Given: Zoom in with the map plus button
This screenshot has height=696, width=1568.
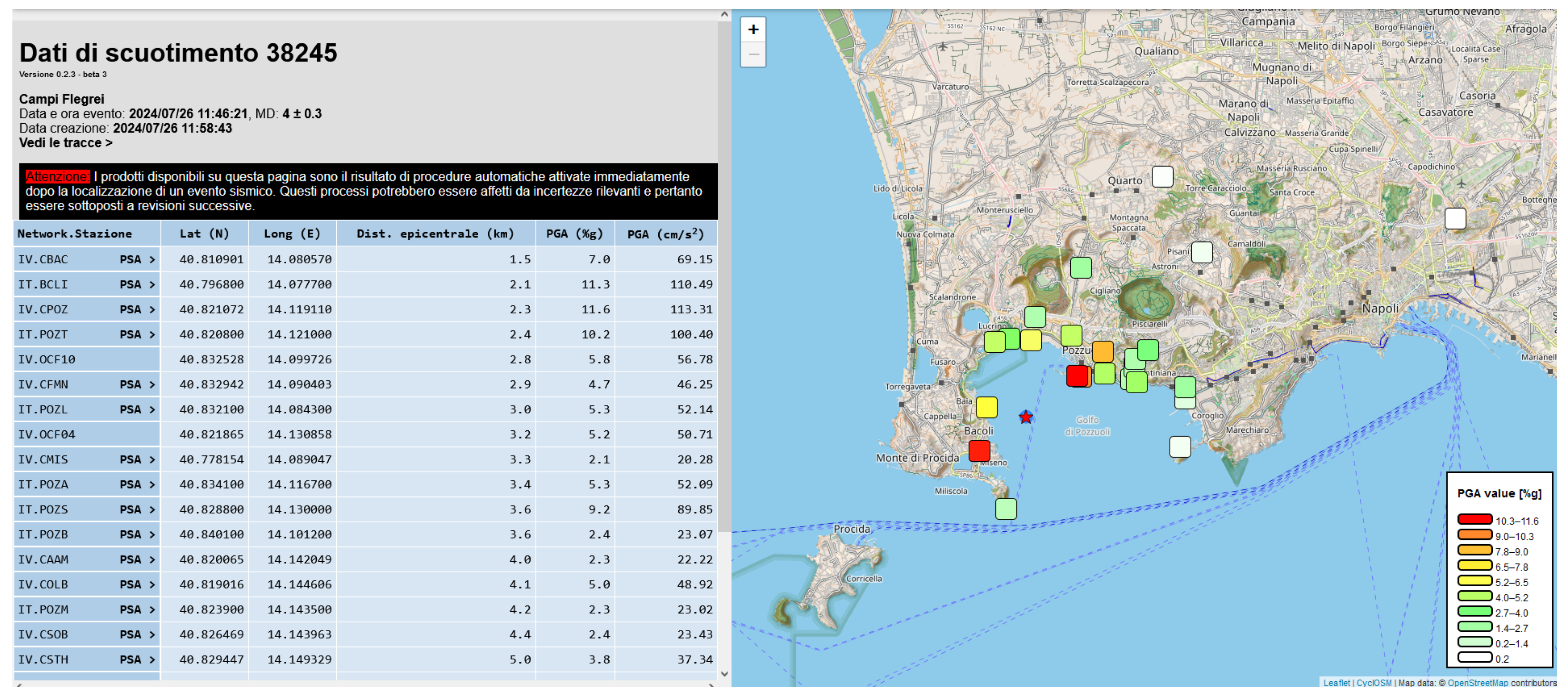Looking at the screenshot, I should coord(753,29).
